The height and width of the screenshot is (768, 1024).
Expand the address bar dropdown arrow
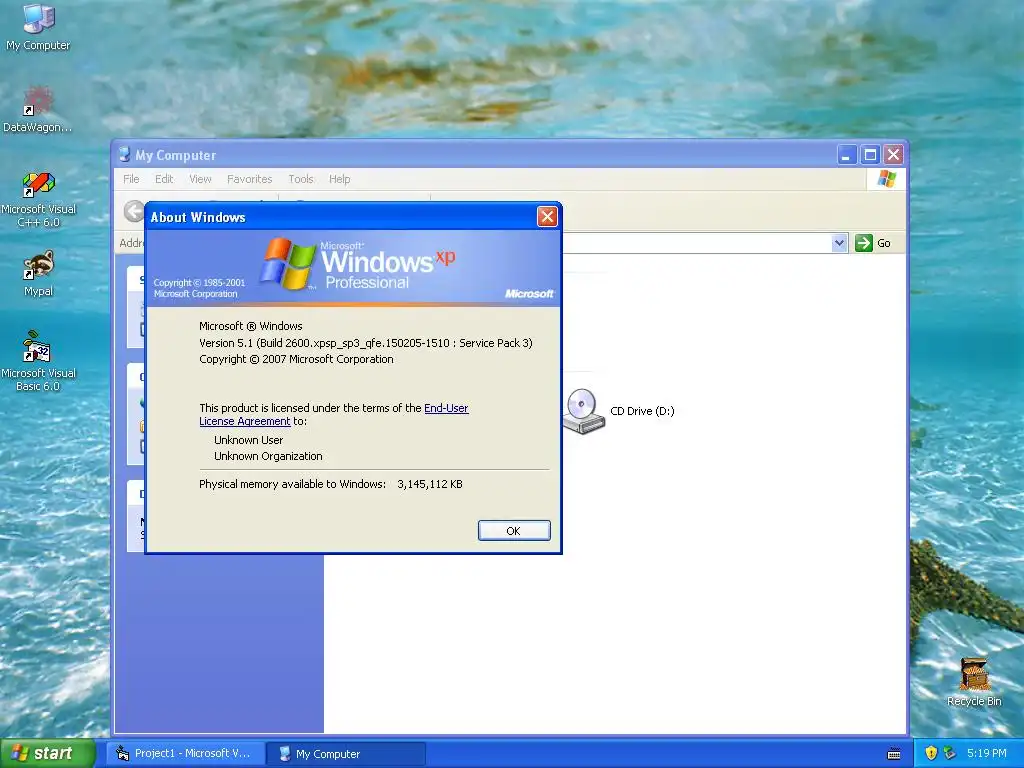pos(839,243)
